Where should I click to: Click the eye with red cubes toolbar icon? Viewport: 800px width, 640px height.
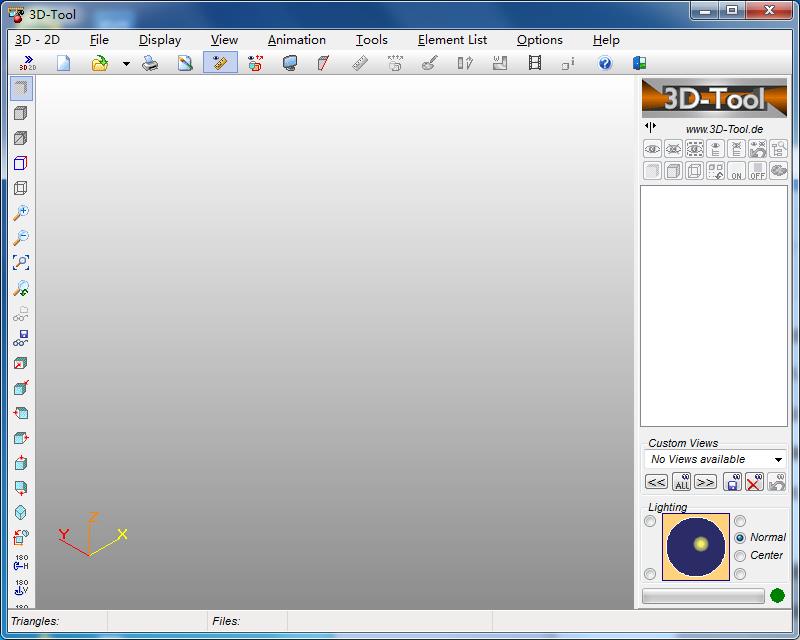coord(255,63)
